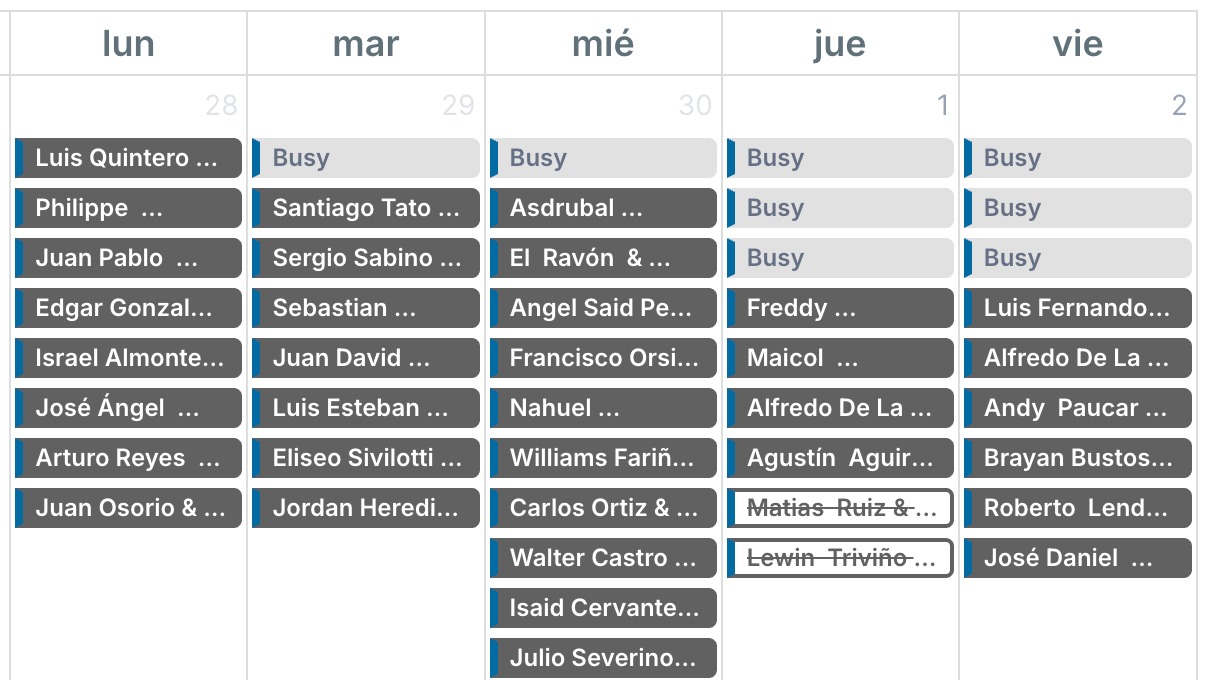Open the Luis Quintero event on Monday
The width and height of the screenshot is (1206, 680).
pos(128,158)
